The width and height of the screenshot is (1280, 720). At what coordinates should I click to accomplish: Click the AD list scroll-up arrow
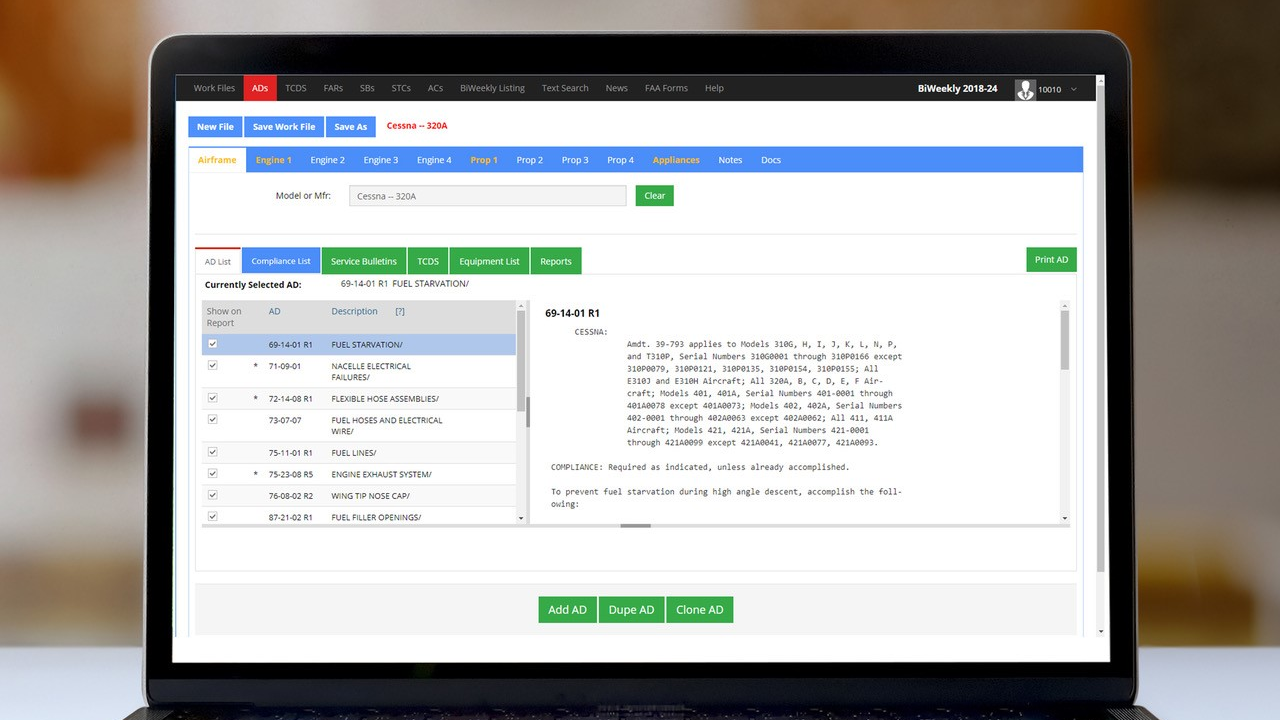coord(521,308)
